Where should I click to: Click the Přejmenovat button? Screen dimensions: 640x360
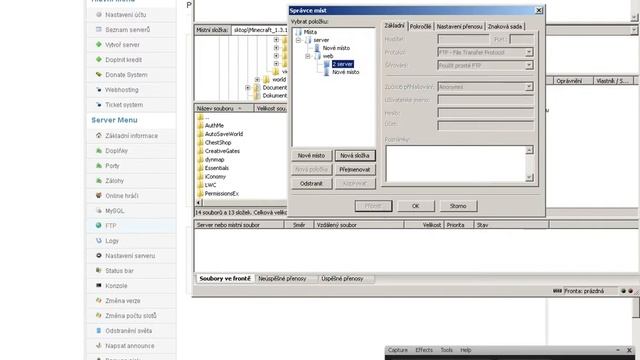coord(355,169)
